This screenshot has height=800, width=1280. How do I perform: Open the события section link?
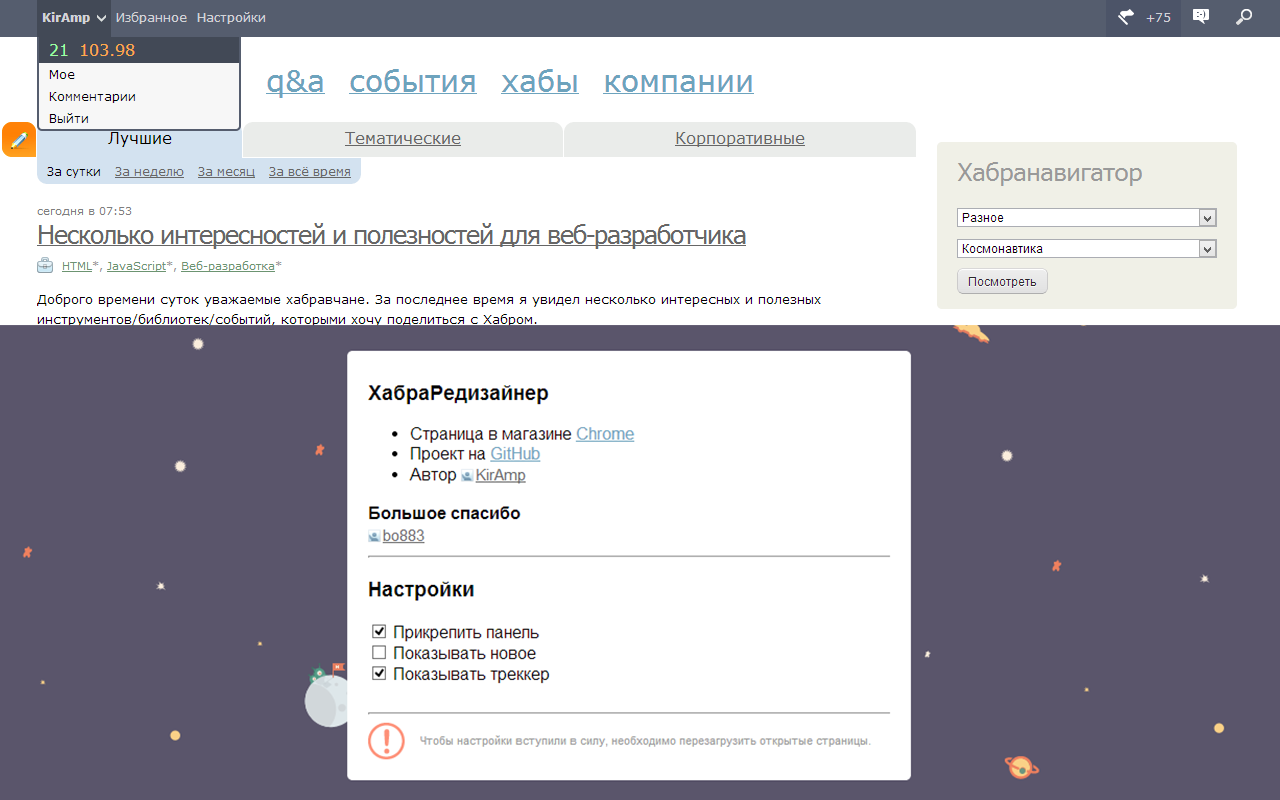pos(413,82)
